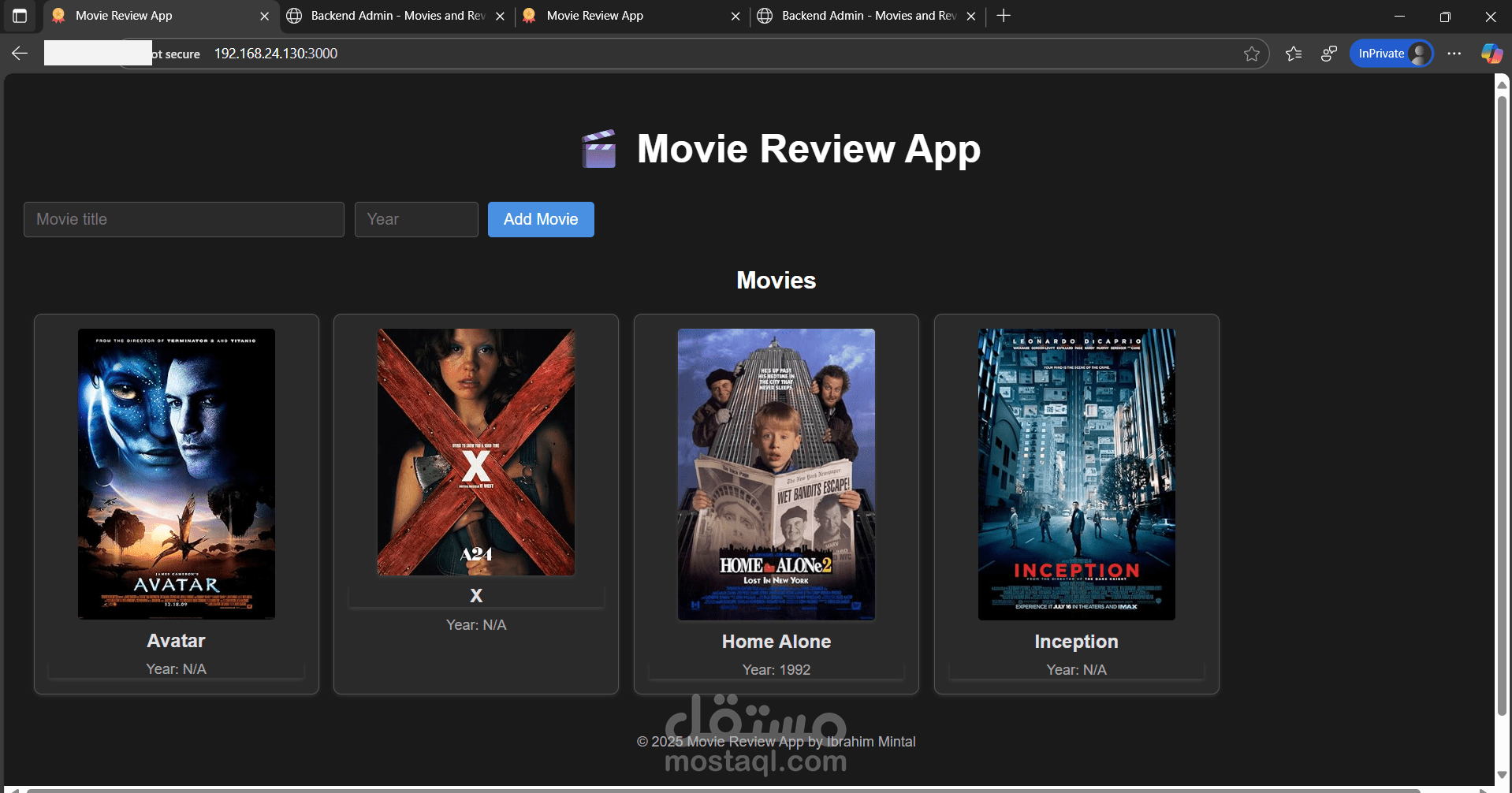This screenshot has height=793, width=1512.
Task: Click the Home Alone 2 poster
Action: pyautogui.click(x=776, y=475)
